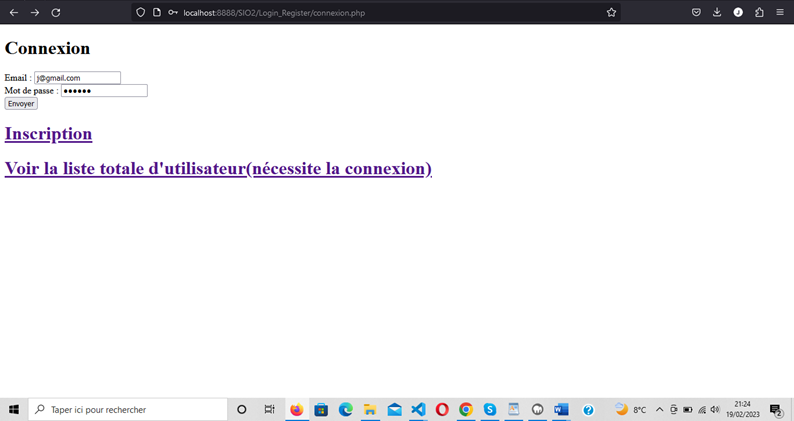The image size is (794, 421).
Task: Open the Voir la liste totale d'utilisateur link
Action: coord(218,169)
